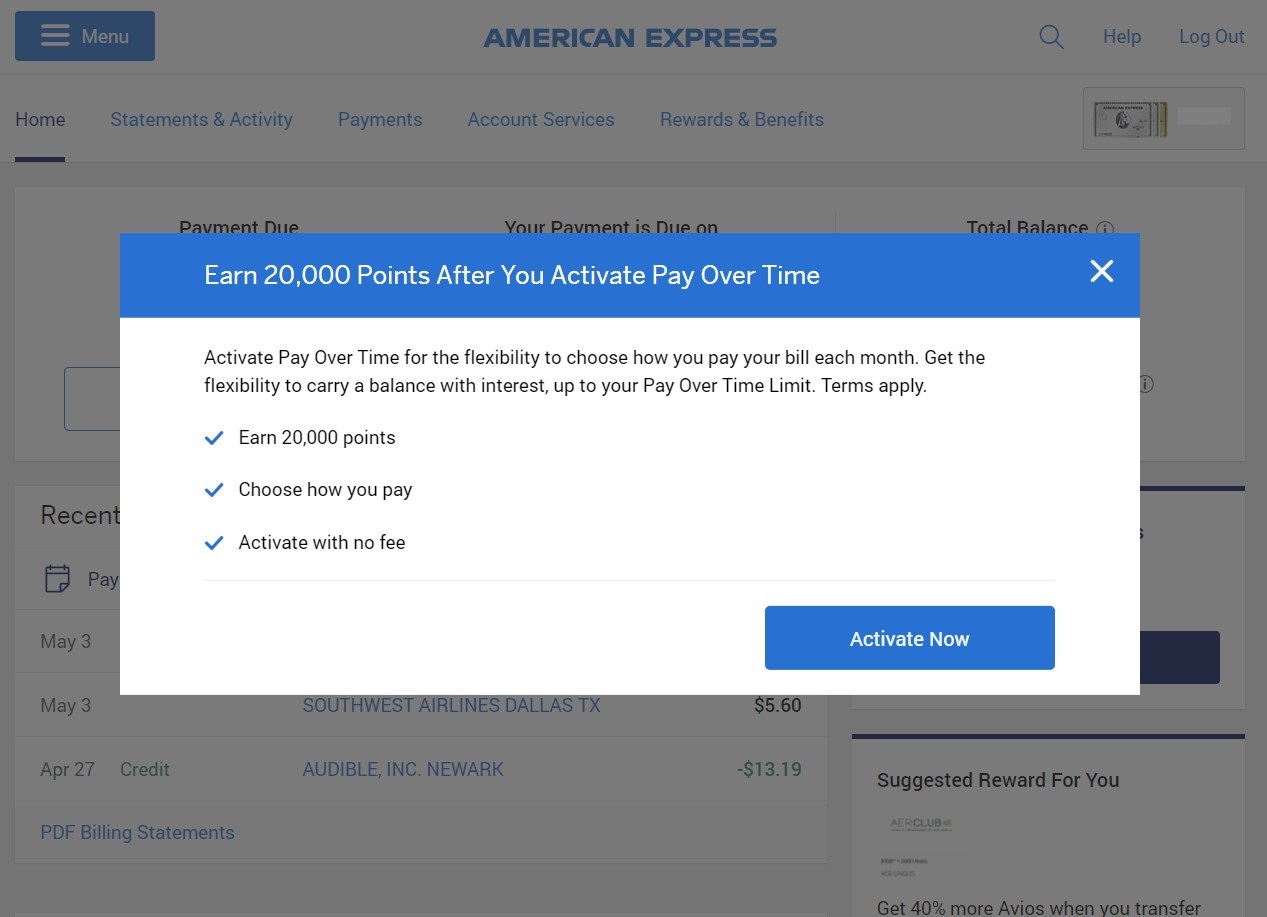Click the info icon beside Total Balance
Viewport: 1267px width, 917px height.
pos(1105,228)
